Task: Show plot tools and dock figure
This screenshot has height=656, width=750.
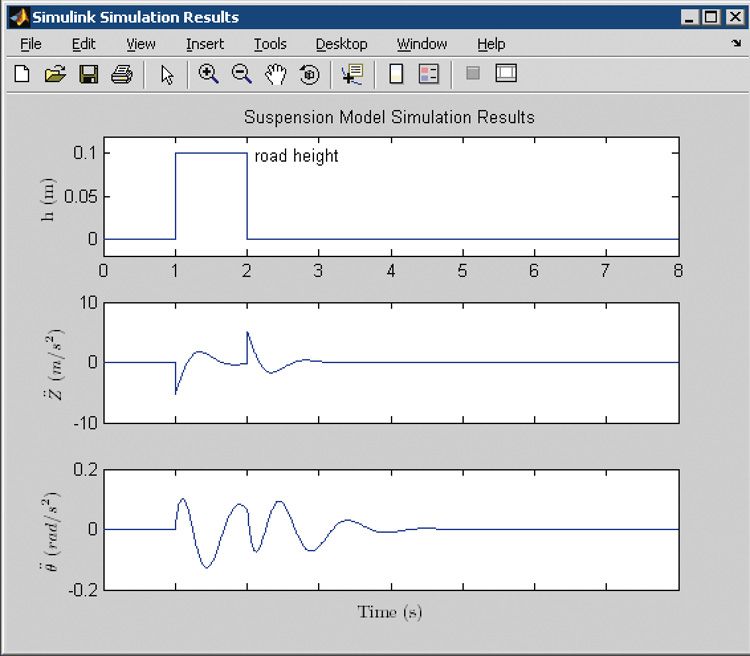Action: (506, 74)
